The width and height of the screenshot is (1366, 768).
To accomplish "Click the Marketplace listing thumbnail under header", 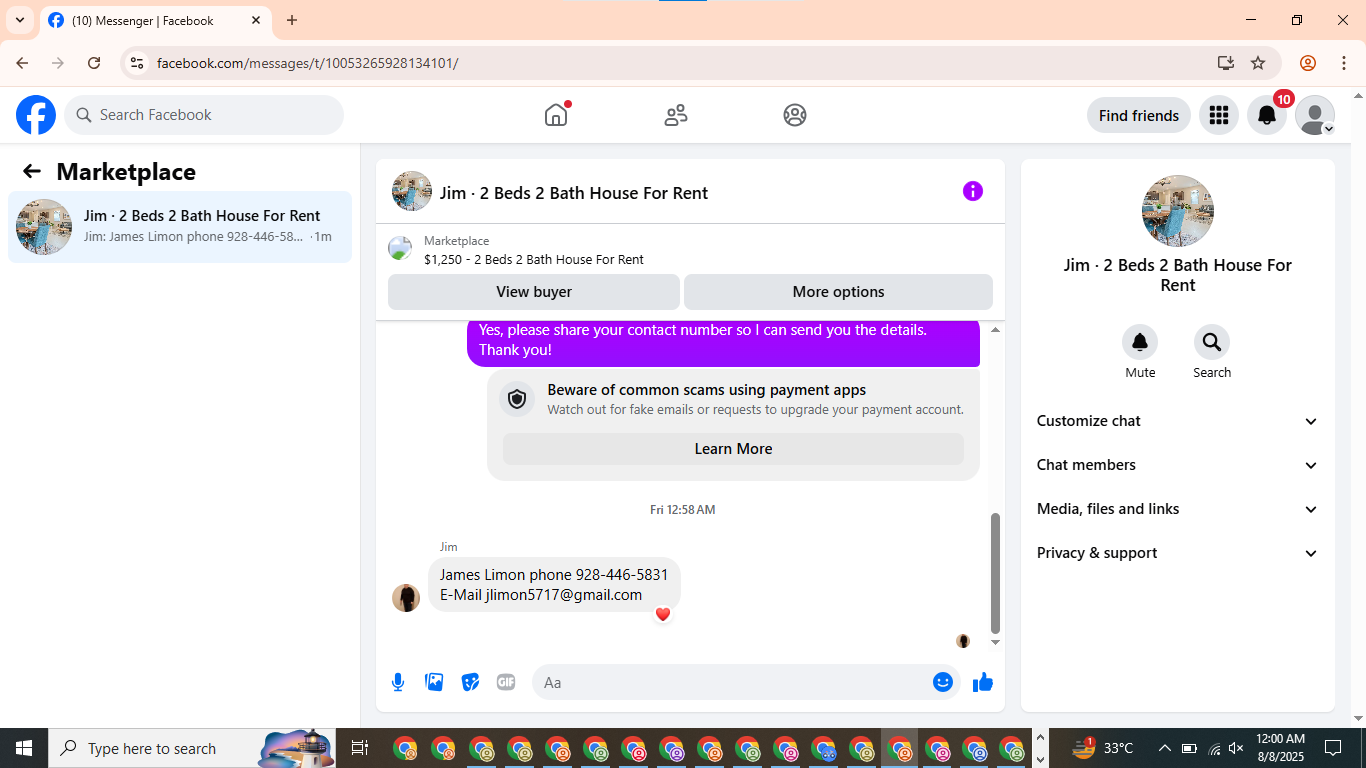I will pos(400,249).
